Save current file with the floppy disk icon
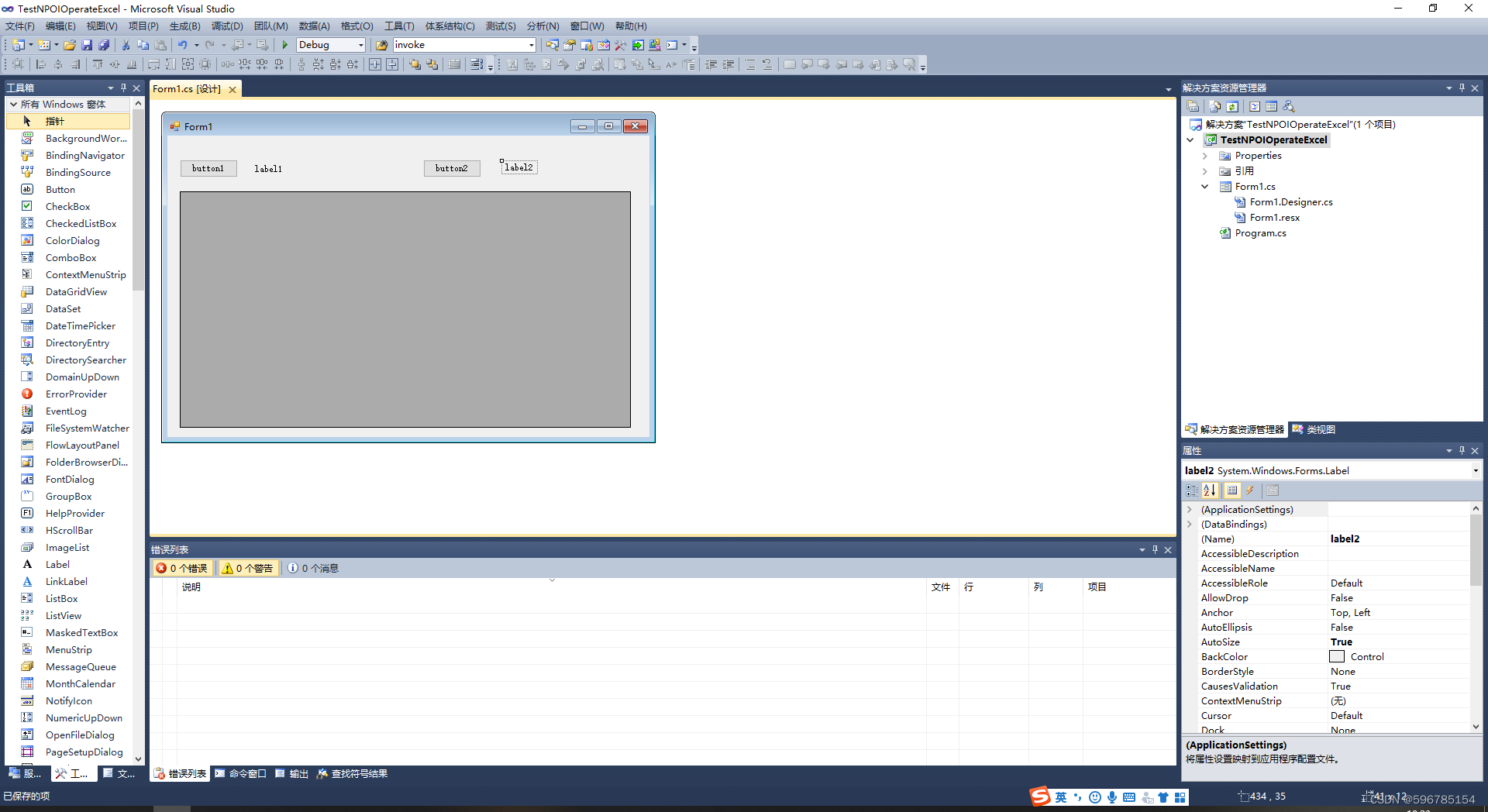1488x812 pixels. (87, 45)
